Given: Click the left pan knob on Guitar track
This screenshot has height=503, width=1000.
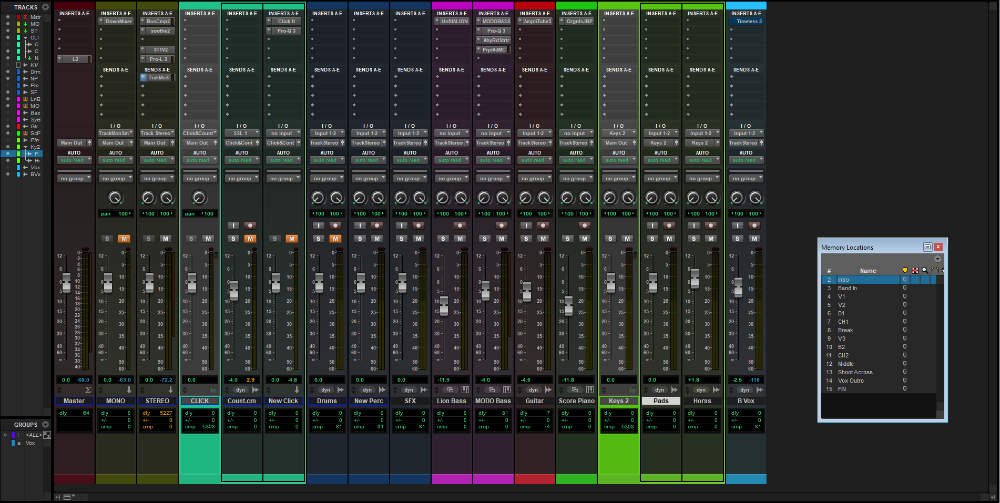Looking at the screenshot, I should click(526, 198).
